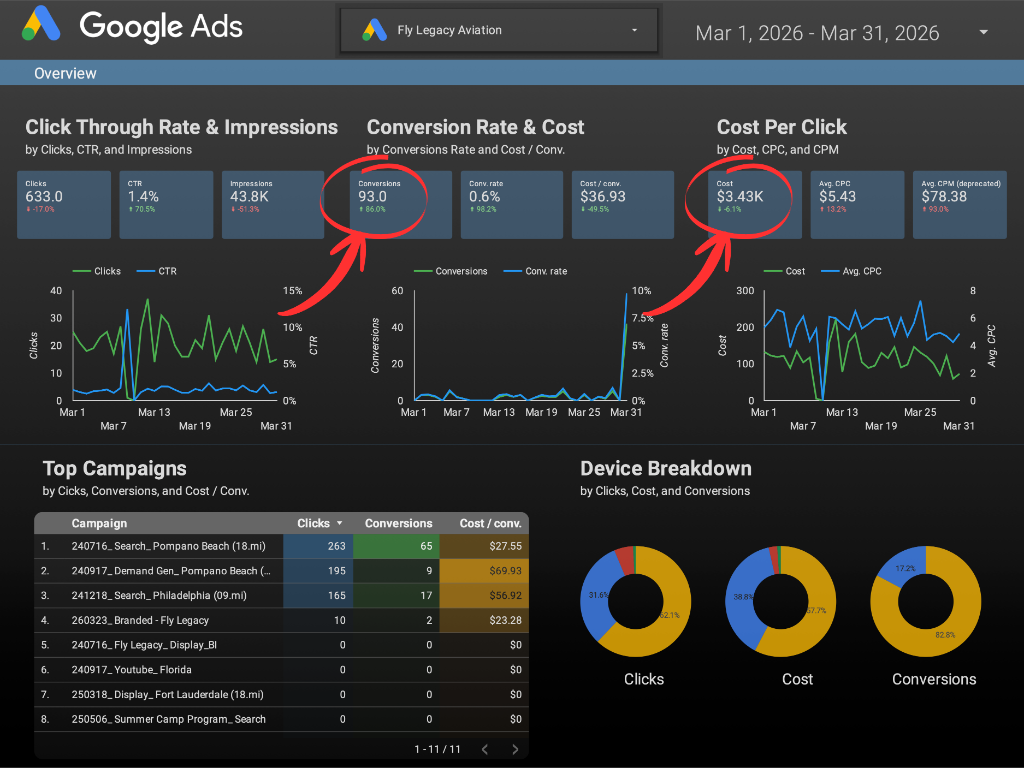
Task: Click the 263 clicks cell
Action: coord(318,546)
